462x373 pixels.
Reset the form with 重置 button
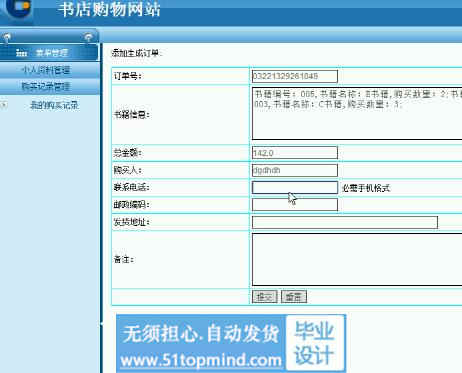click(x=294, y=297)
